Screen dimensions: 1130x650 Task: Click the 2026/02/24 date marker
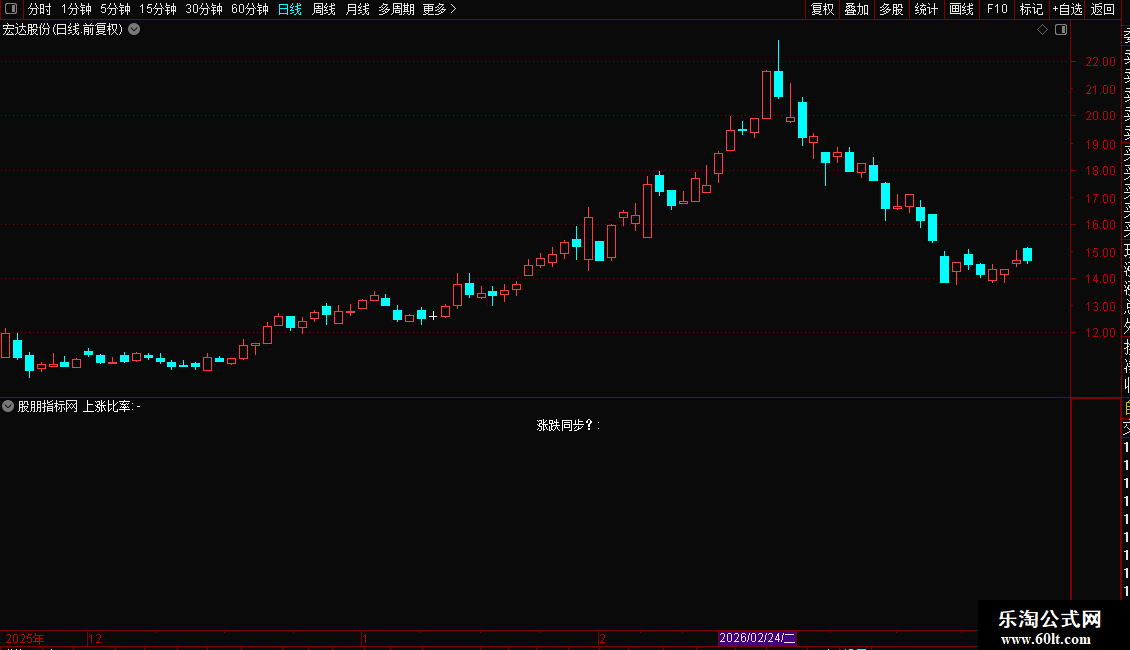pyautogui.click(x=757, y=638)
